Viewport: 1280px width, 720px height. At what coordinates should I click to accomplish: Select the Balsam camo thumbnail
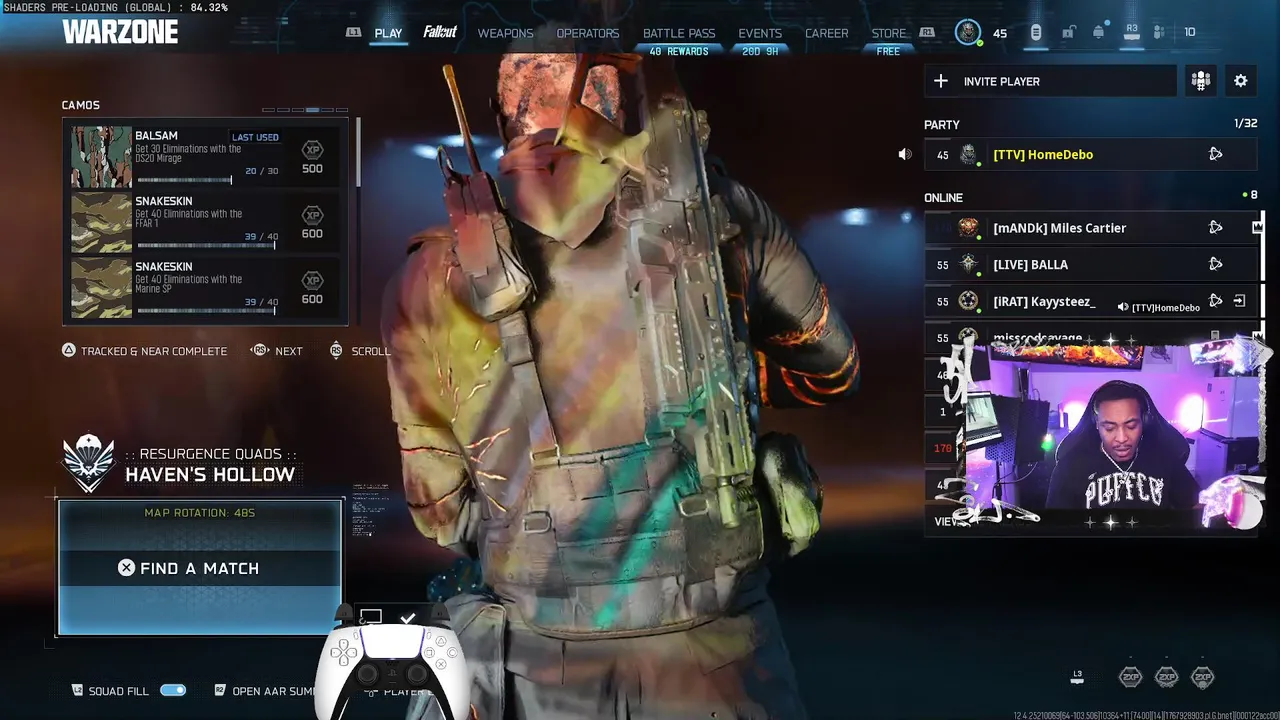click(101, 157)
